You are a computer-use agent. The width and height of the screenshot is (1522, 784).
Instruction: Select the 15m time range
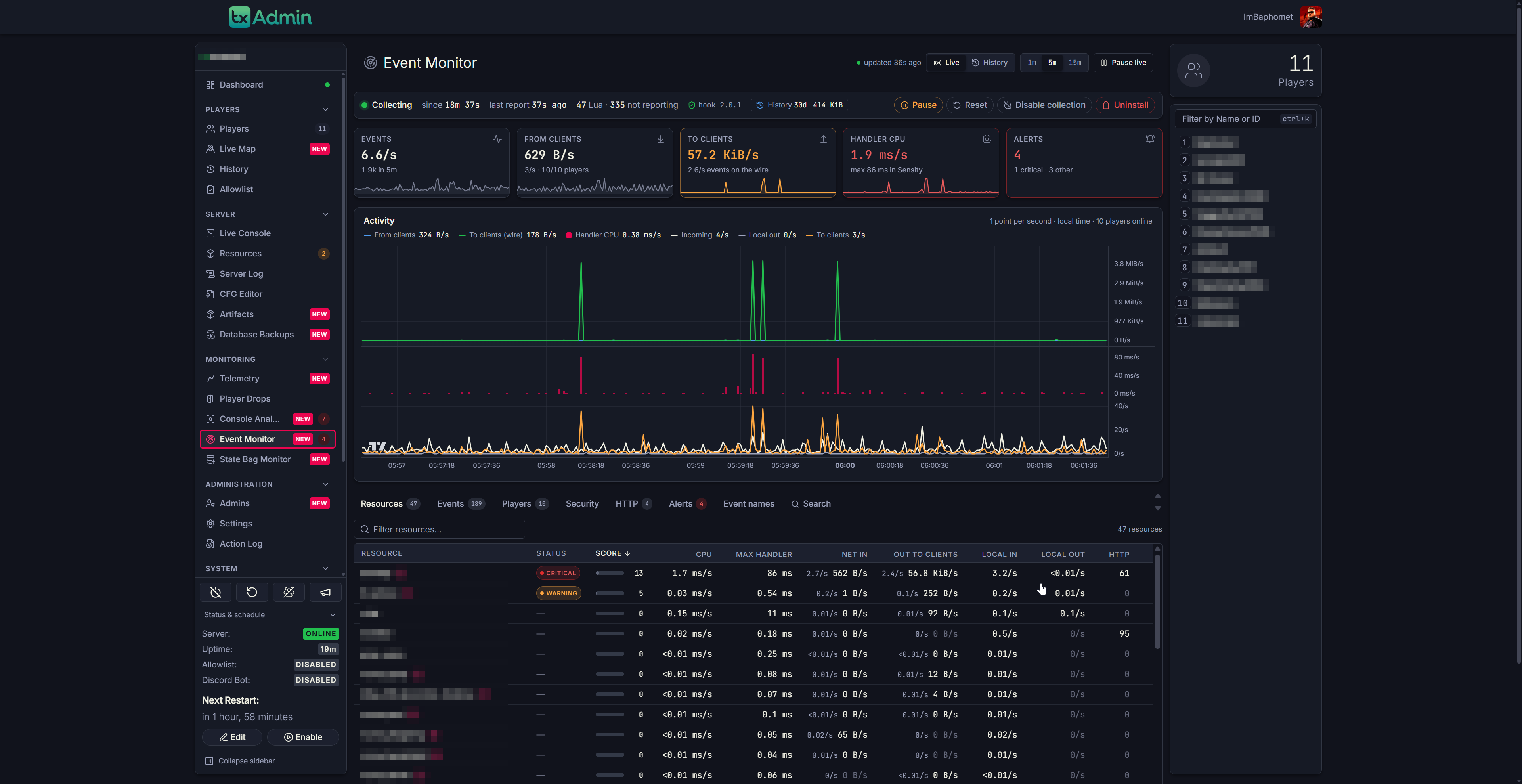pyautogui.click(x=1075, y=63)
